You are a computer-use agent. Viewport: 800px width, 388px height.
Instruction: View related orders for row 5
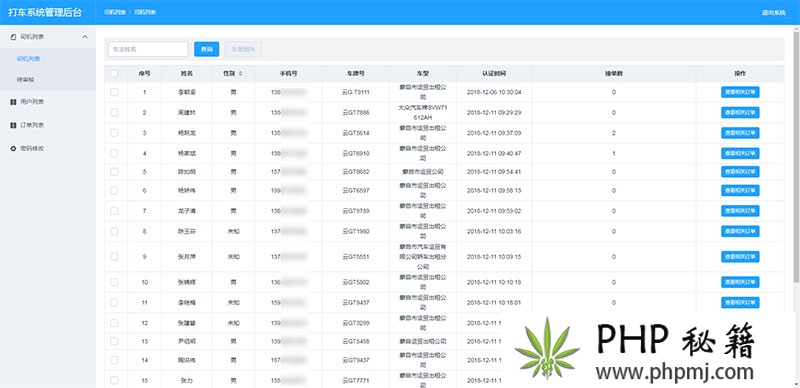tap(740, 172)
